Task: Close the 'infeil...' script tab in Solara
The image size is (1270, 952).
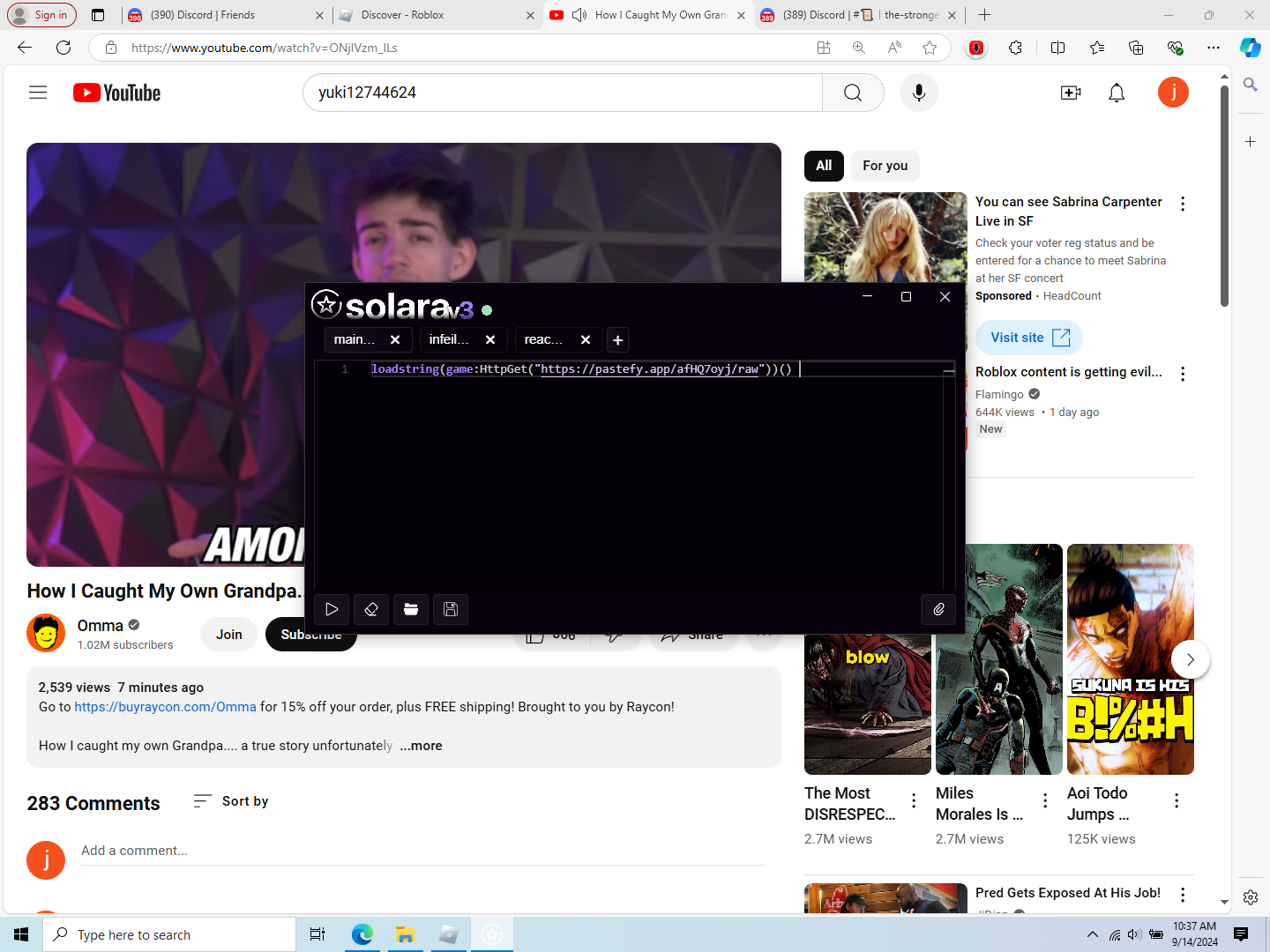Action: pyautogui.click(x=490, y=339)
